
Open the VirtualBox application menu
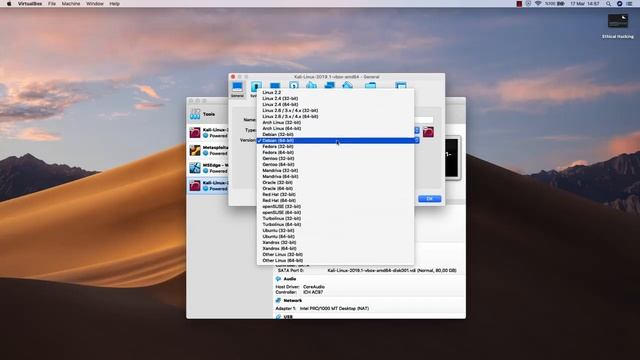pos(30,4)
